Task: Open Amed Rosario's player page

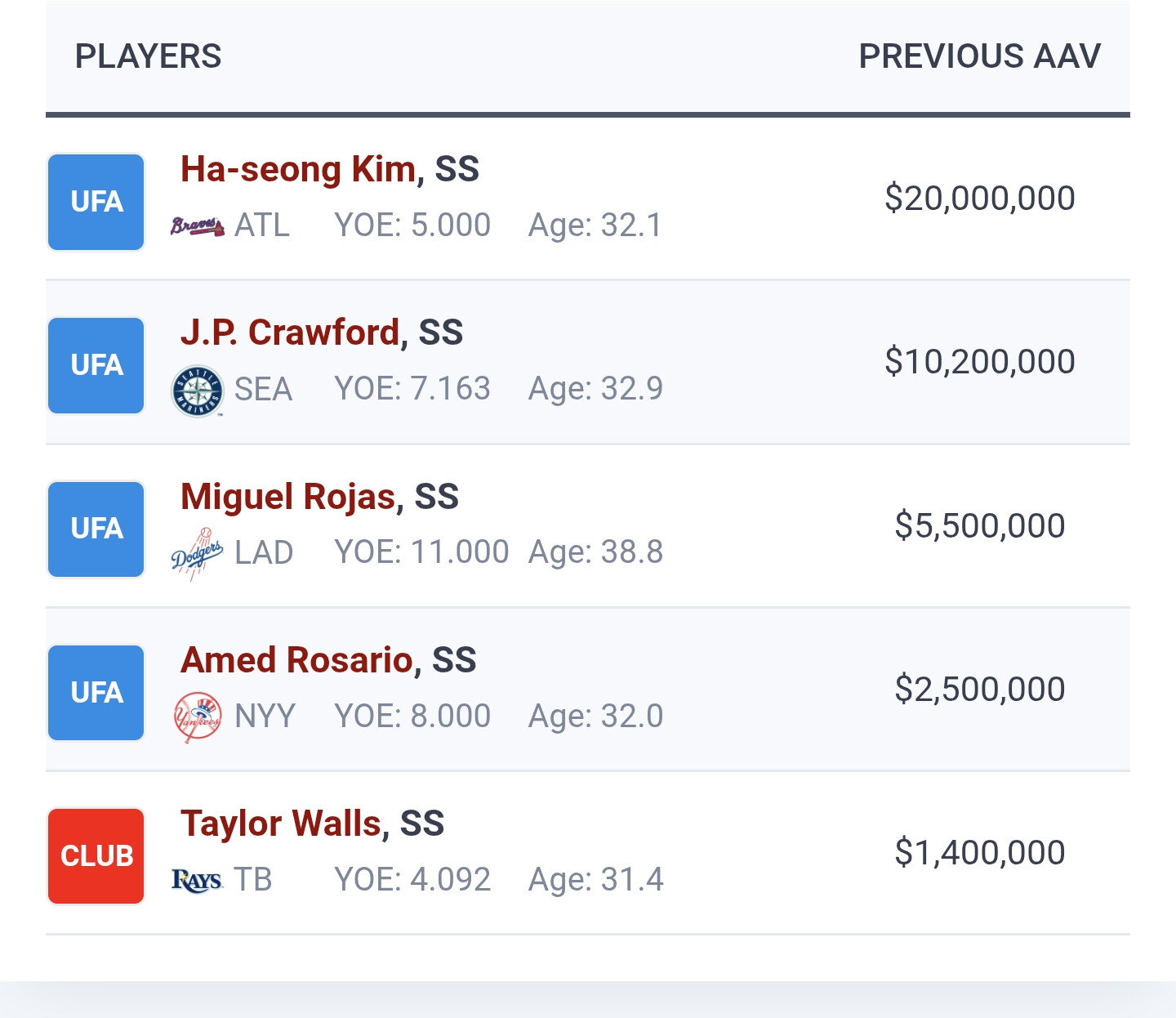Action: pyautogui.click(x=296, y=661)
